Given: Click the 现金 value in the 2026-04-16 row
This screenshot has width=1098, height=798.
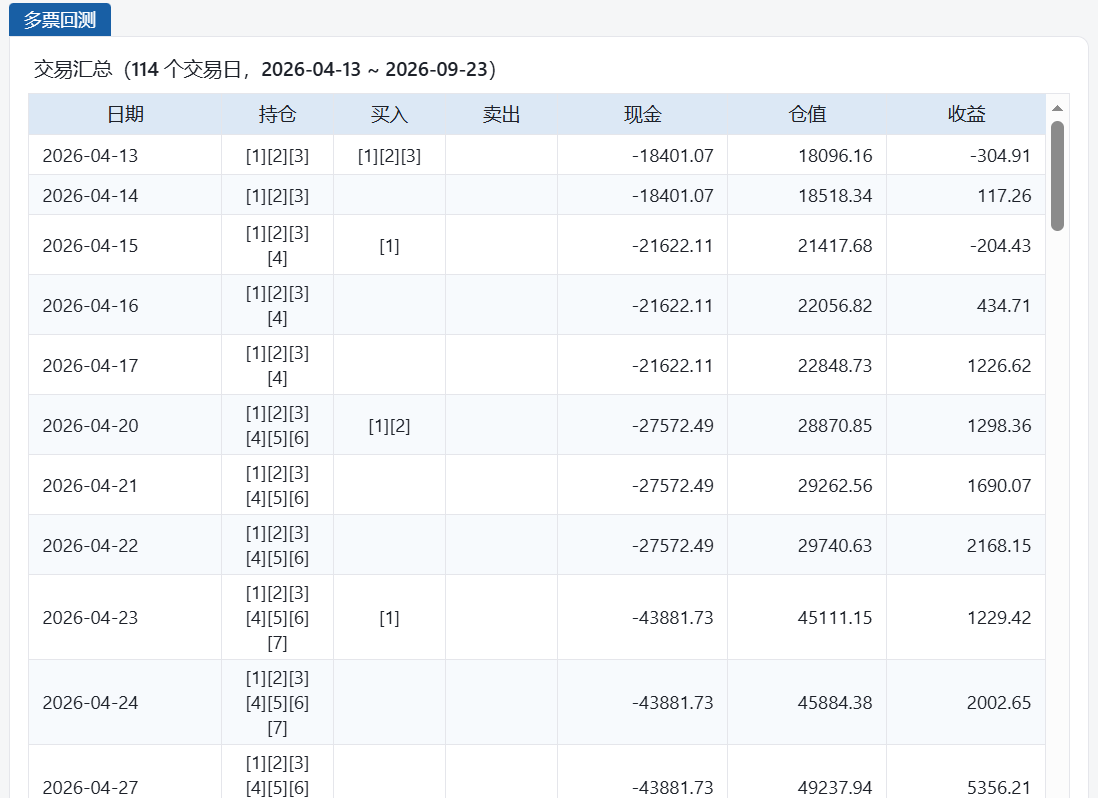Looking at the screenshot, I should coord(672,305).
